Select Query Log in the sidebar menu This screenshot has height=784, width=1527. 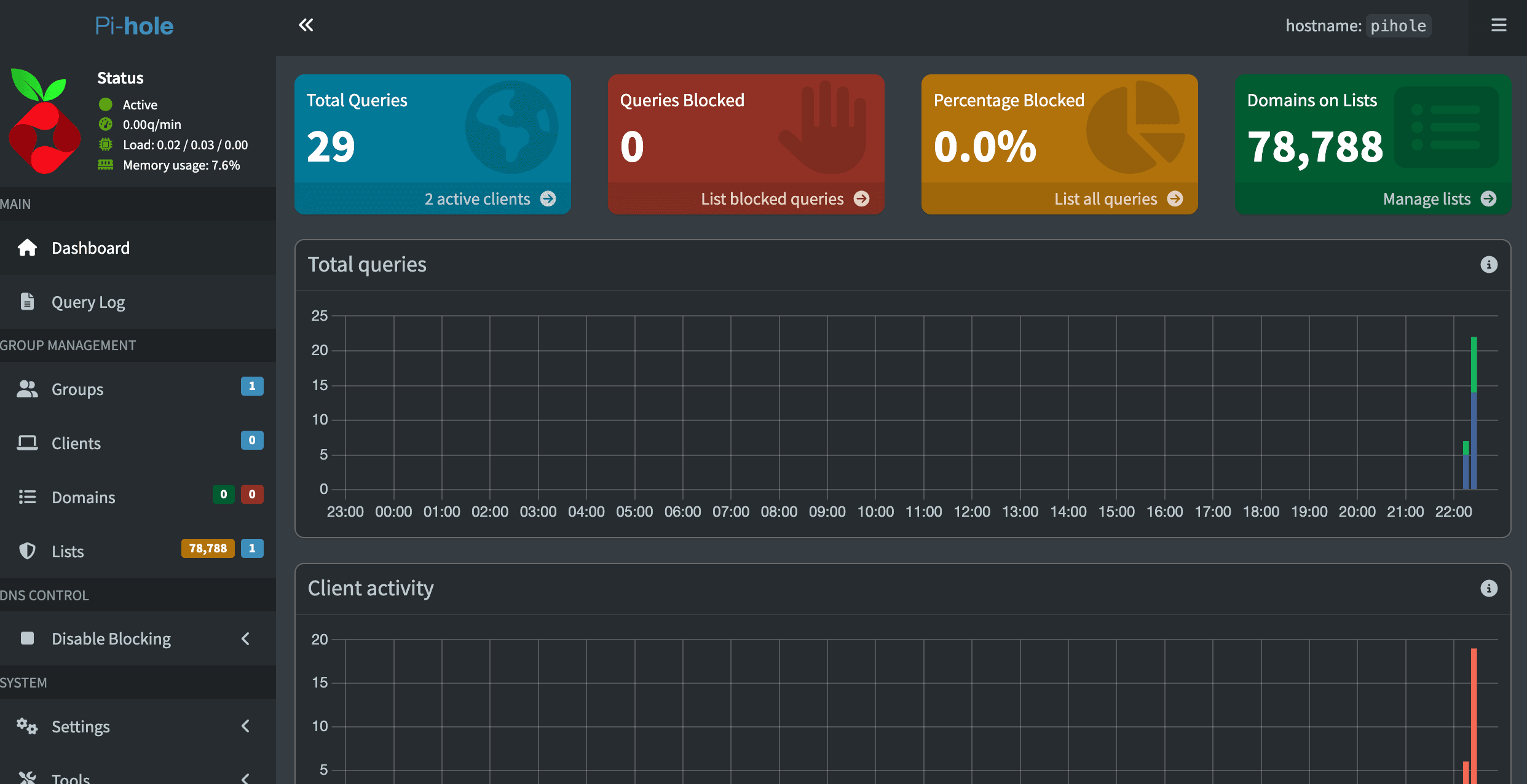click(88, 301)
